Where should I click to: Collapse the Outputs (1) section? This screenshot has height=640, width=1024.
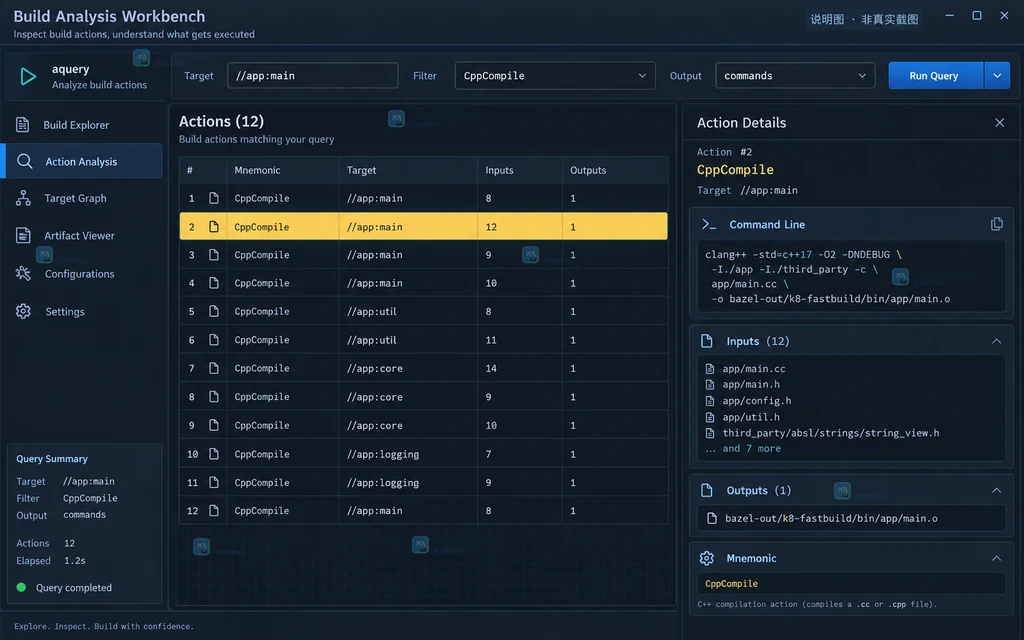996,490
